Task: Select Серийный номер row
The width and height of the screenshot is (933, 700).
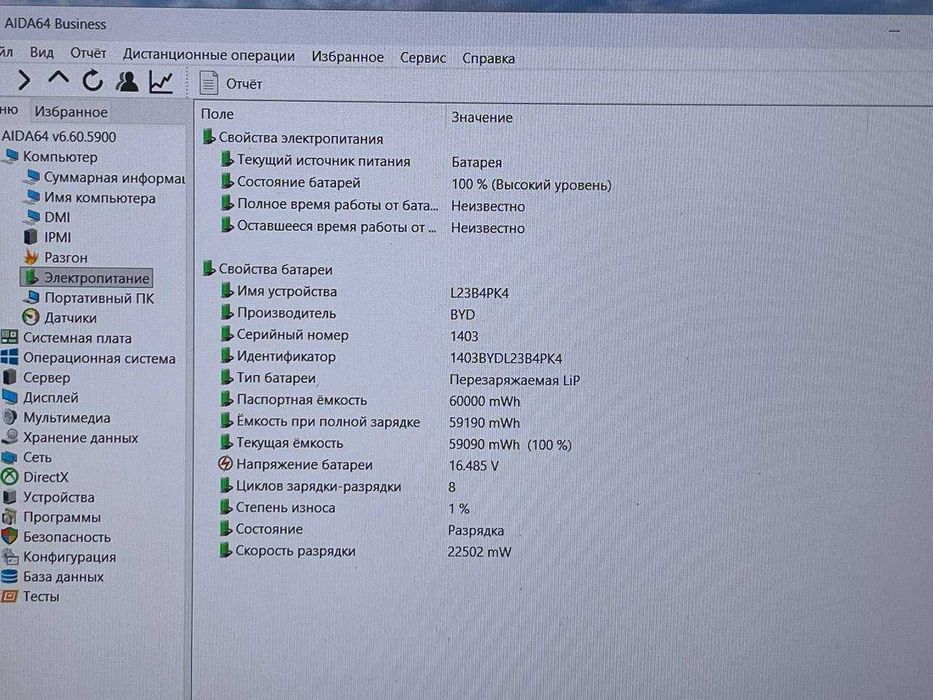Action: click(x=349, y=335)
